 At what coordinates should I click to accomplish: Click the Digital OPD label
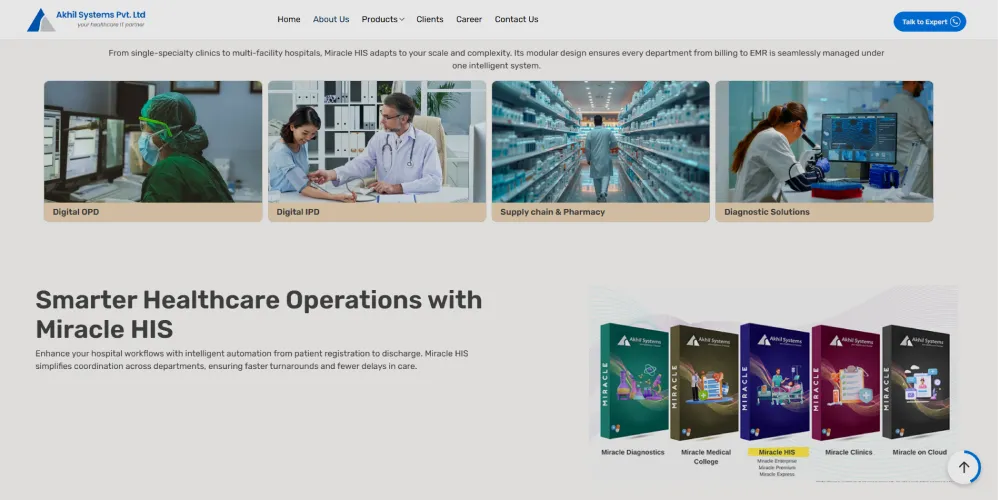coord(76,212)
